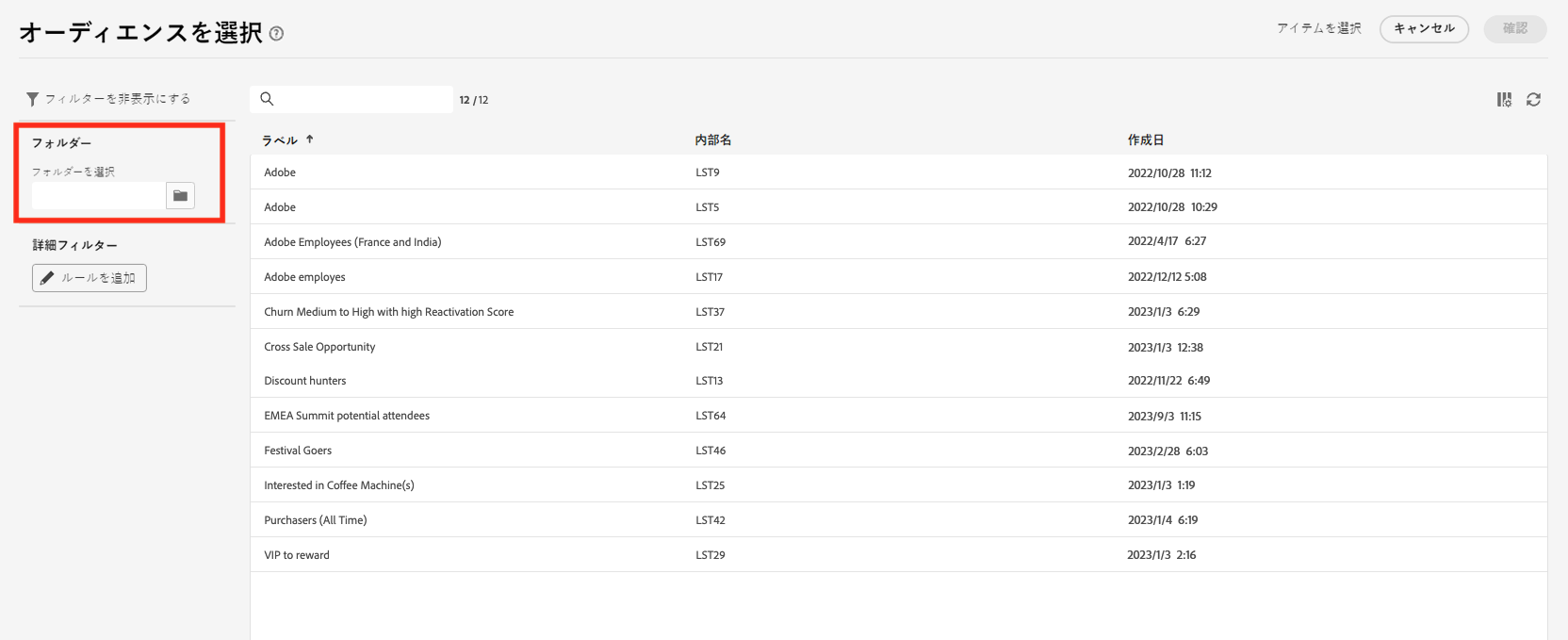Click the 確認 button
Image resolution: width=1568 pixels, height=640 pixels.
pyautogui.click(x=1514, y=29)
